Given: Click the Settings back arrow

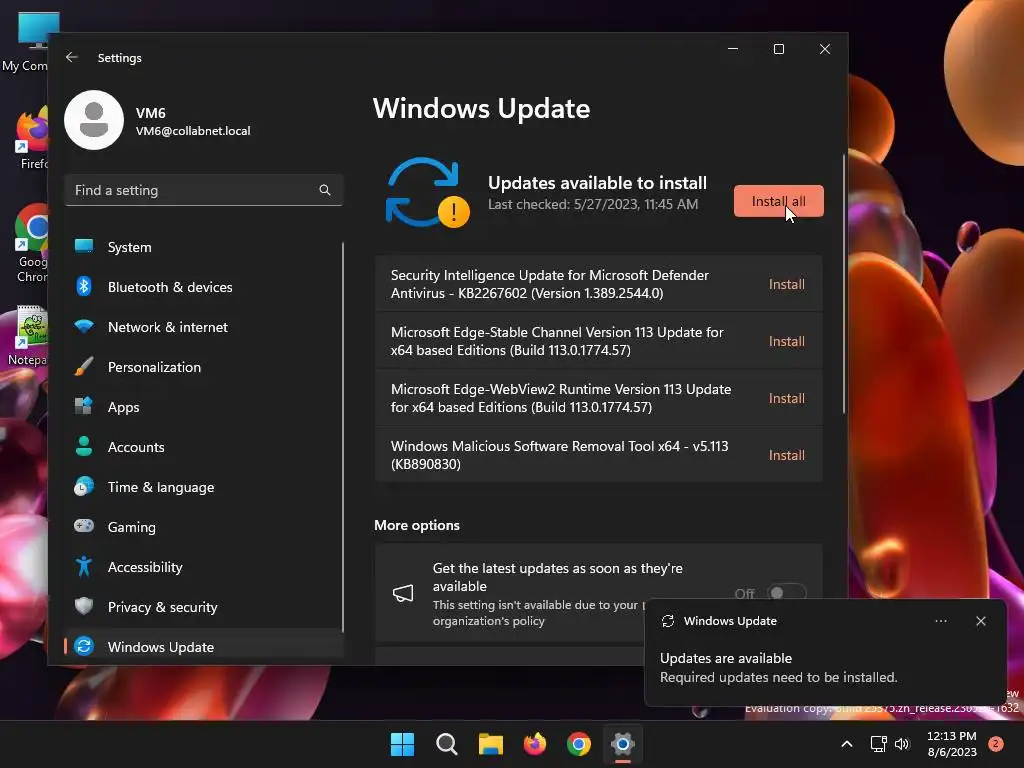Looking at the screenshot, I should tap(72, 57).
